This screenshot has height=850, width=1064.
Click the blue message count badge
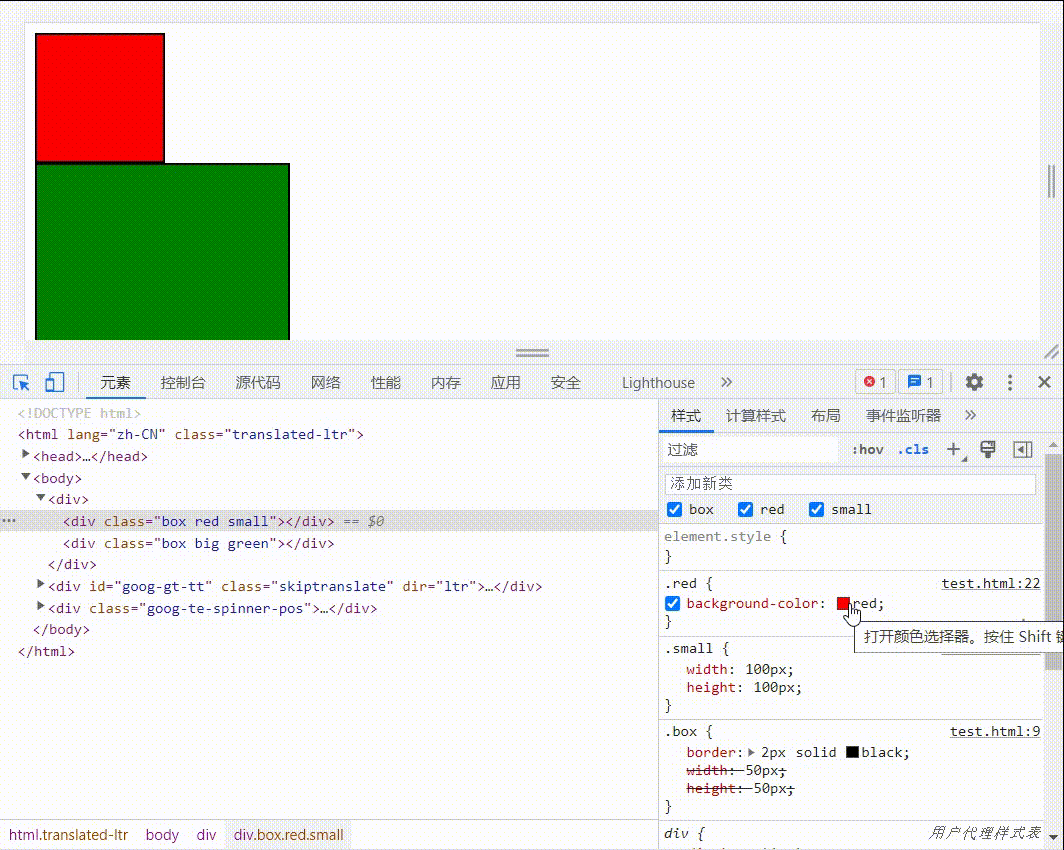(920, 382)
